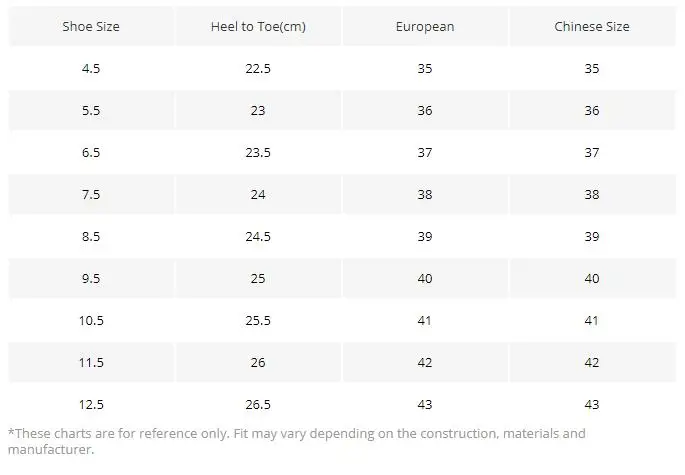Viewport: 685px width, 475px height.
Task: Select the European column header
Action: [425, 27]
